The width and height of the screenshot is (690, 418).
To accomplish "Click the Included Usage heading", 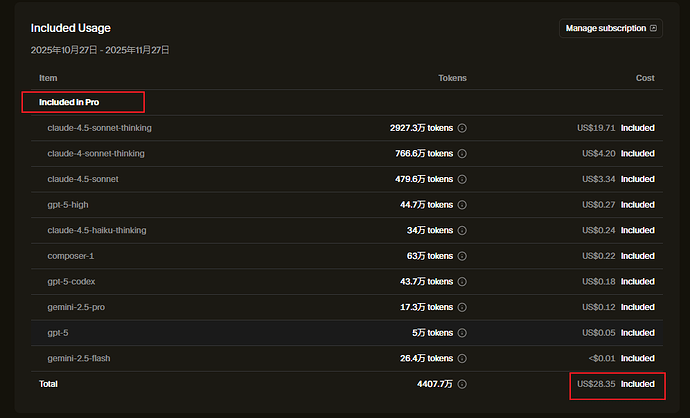I will click(70, 28).
